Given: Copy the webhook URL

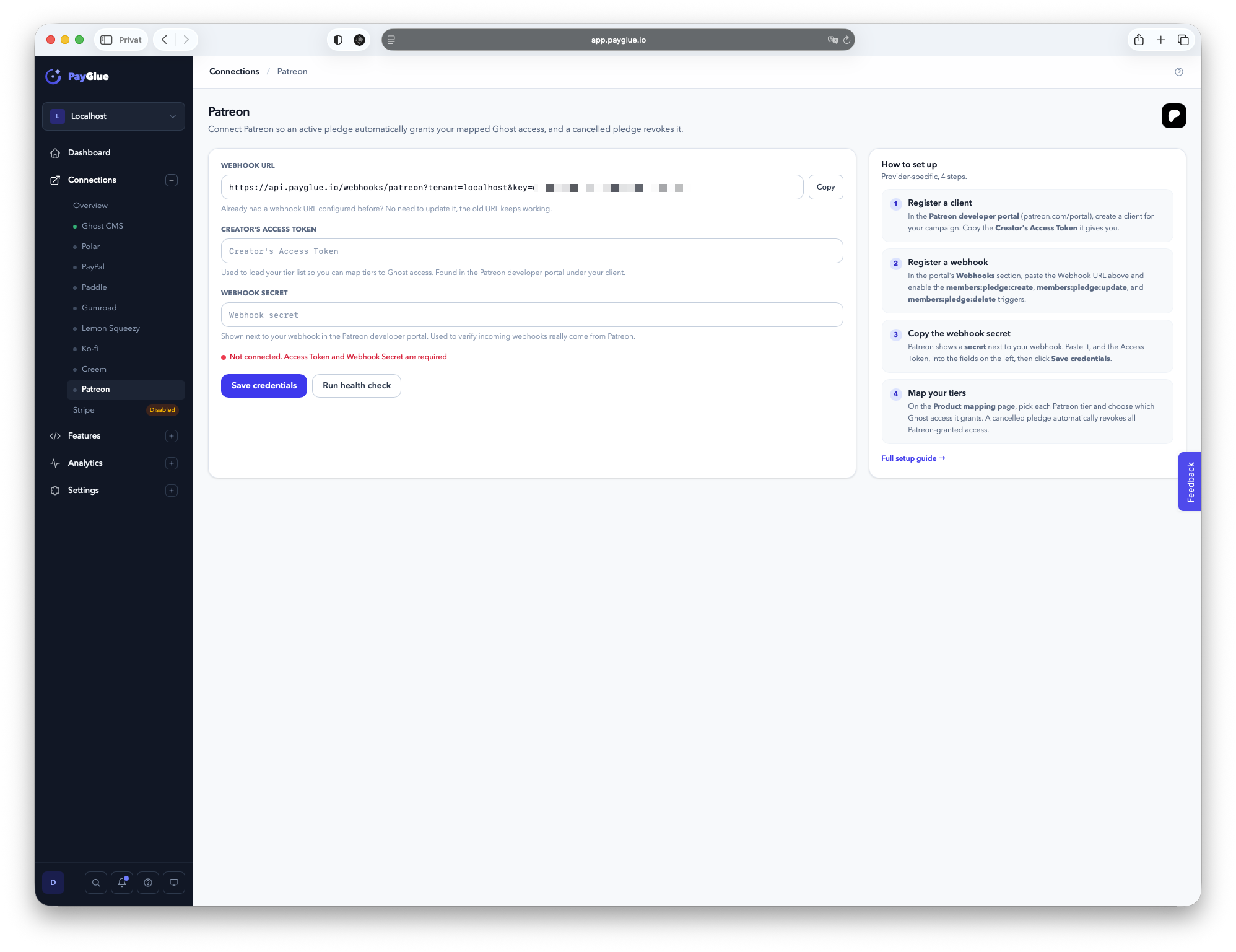Looking at the screenshot, I should tap(825, 187).
